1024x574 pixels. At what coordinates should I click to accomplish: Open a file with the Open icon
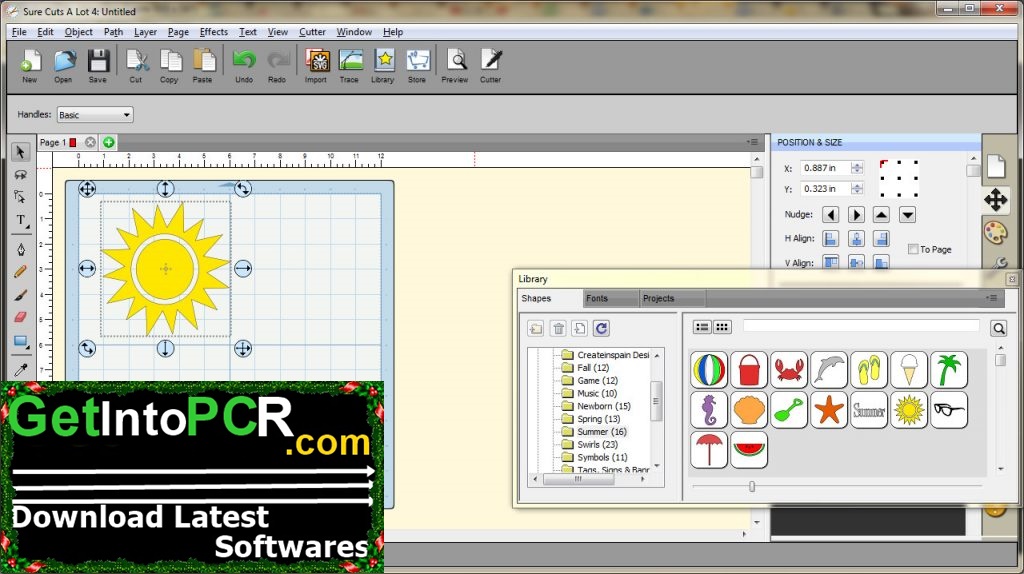coord(63,65)
